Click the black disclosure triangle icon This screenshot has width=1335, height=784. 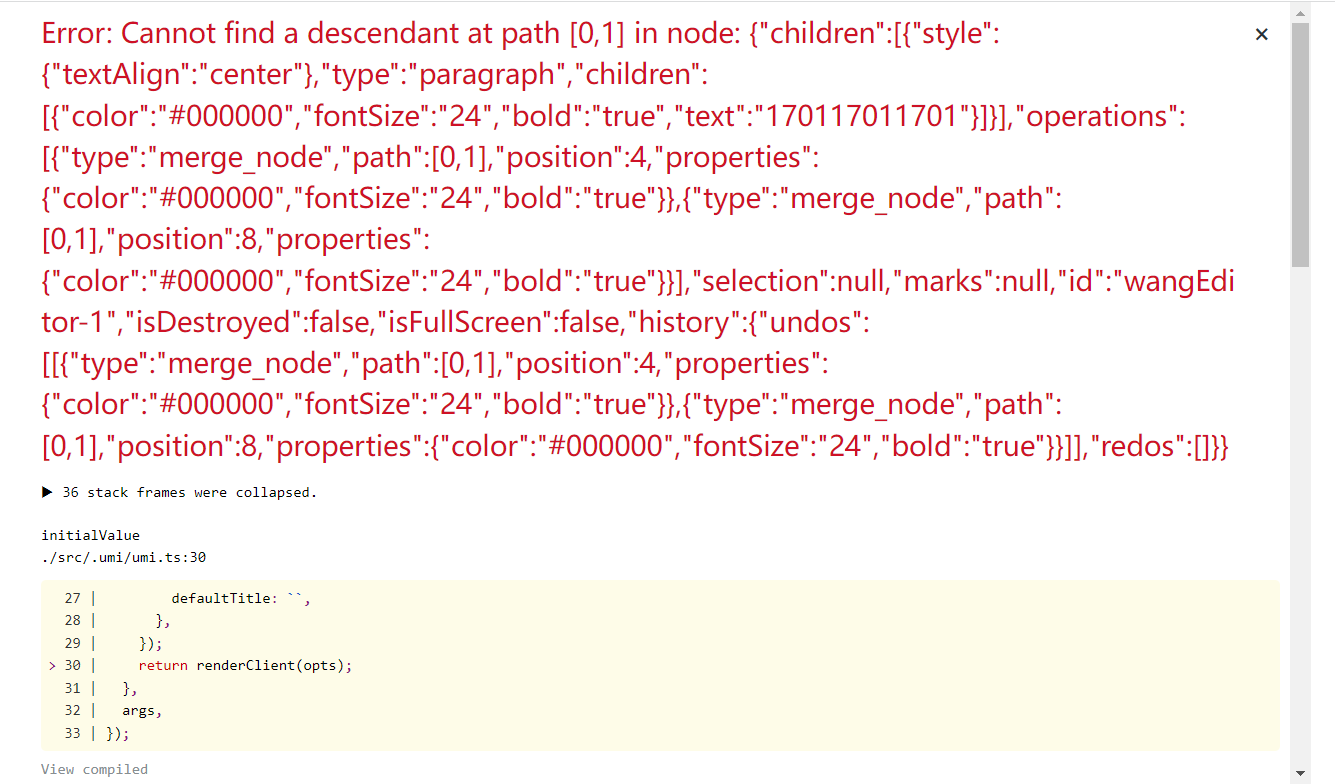[x=47, y=492]
